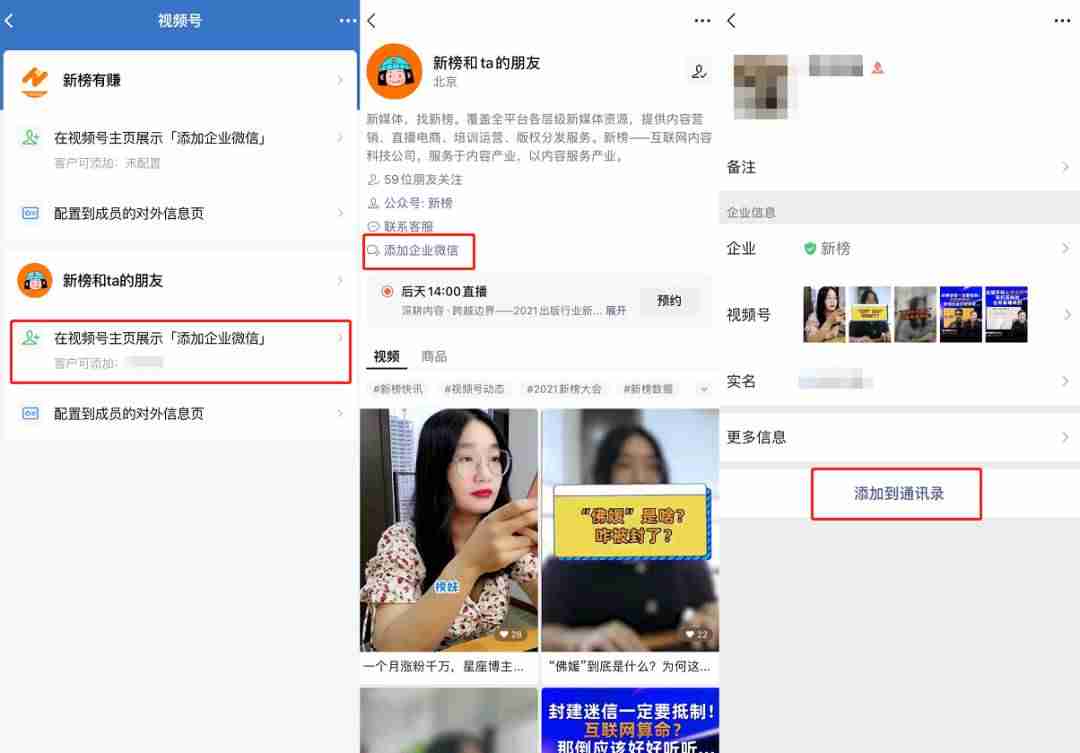Tap the channel profile avatar image
The image size is (1080, 753).
pyautogui.click(x=394, y=72)
